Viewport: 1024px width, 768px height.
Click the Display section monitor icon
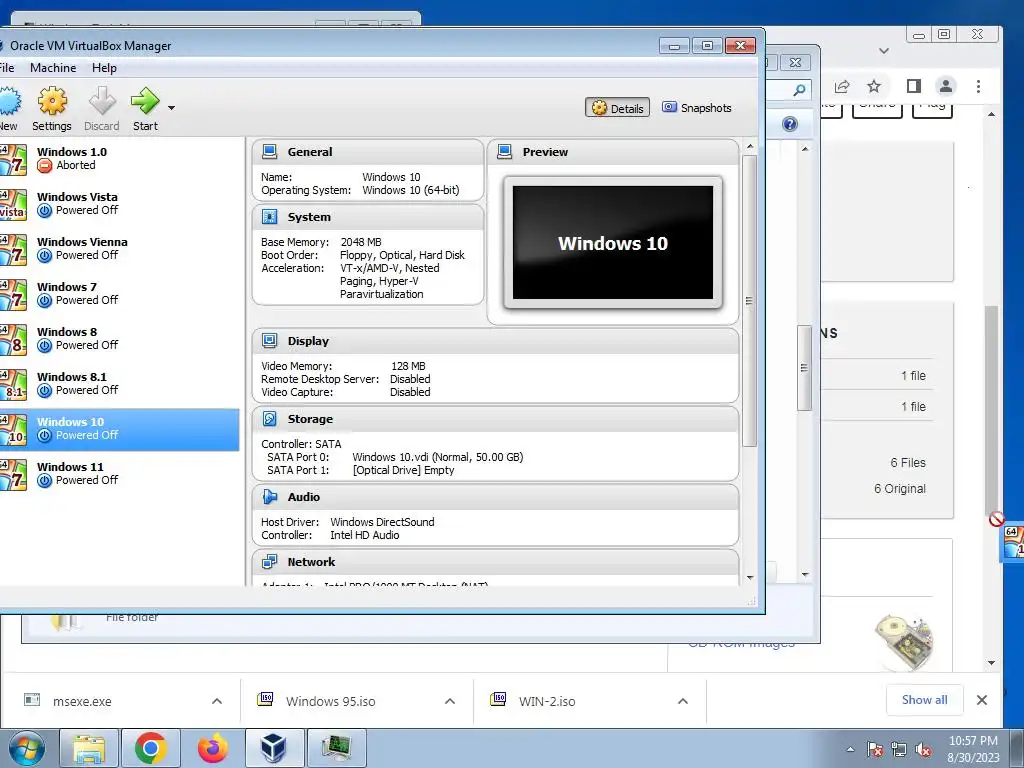269,341
